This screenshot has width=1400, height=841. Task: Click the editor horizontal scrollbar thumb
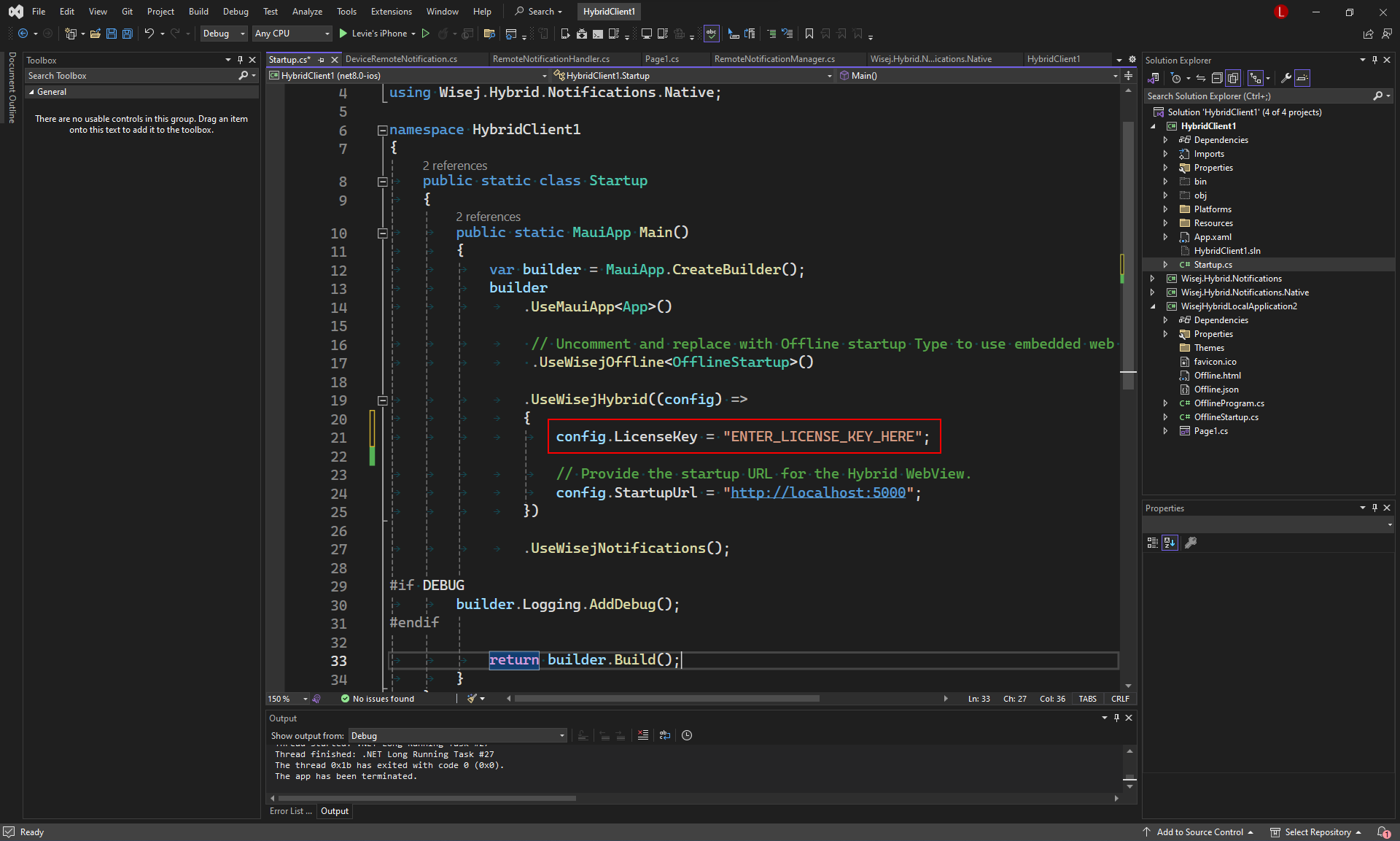click(667, 699)
